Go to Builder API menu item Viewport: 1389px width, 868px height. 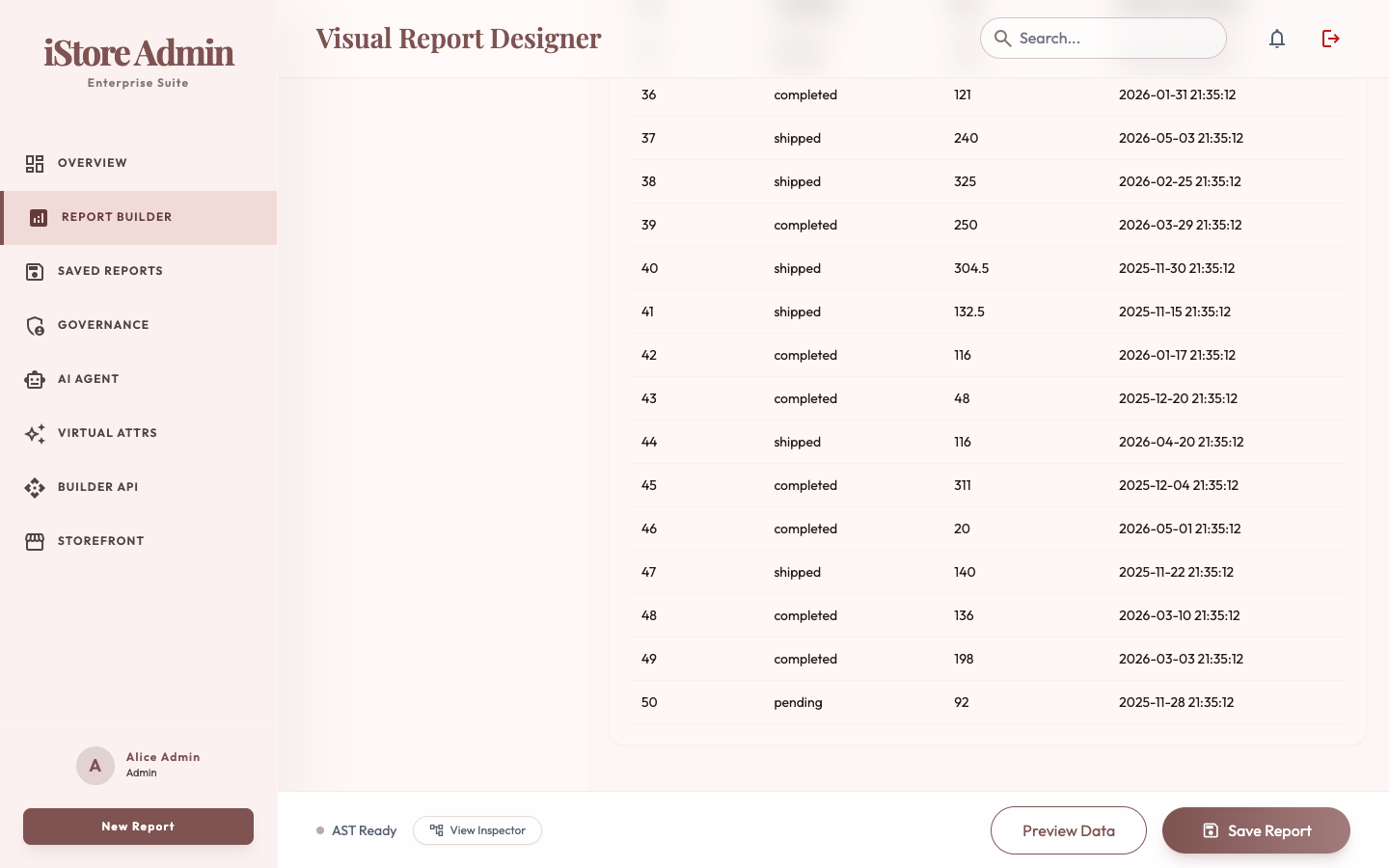139,487
